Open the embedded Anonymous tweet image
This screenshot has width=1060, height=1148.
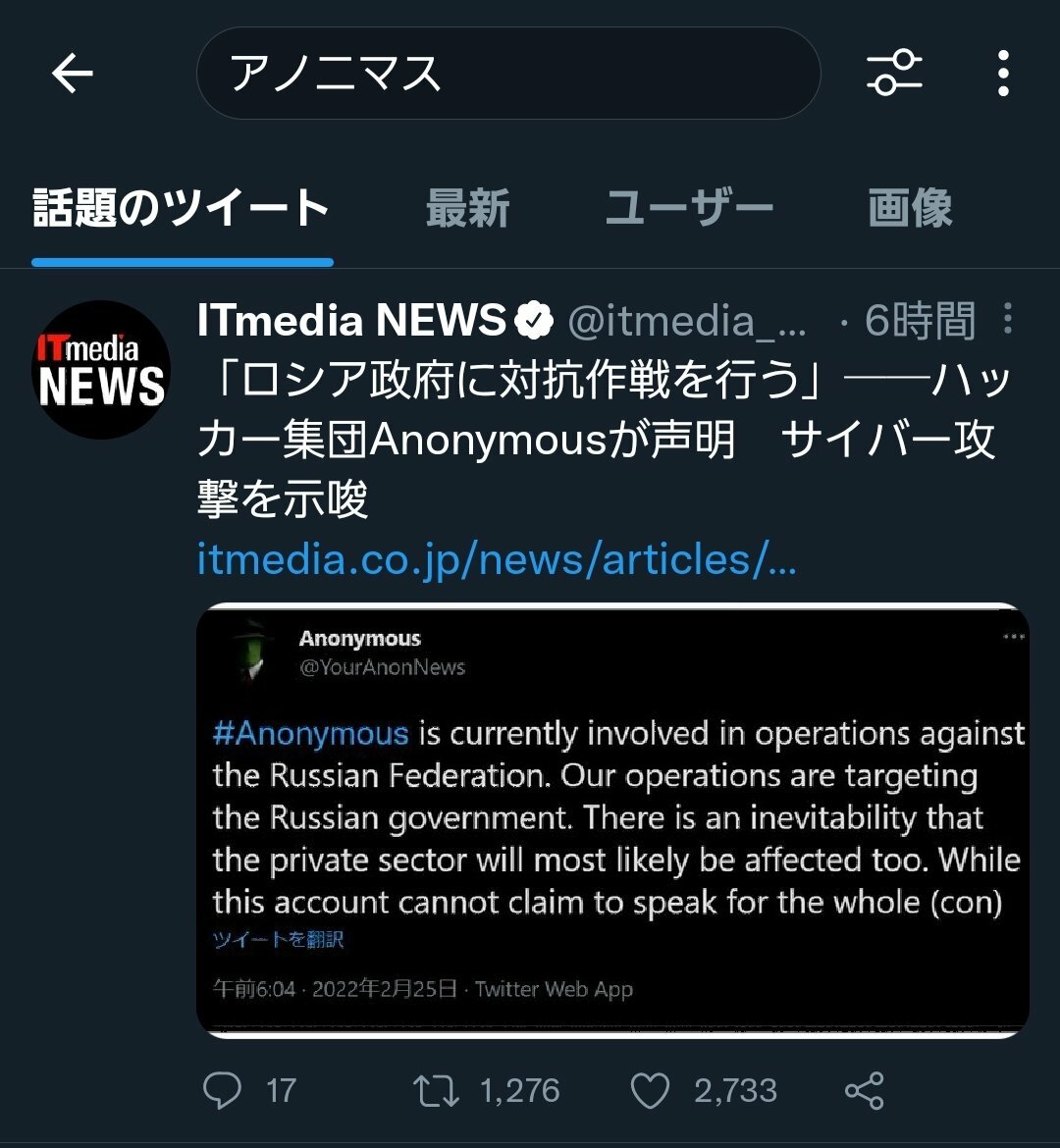pyautogui.click(x=613, y=820)
